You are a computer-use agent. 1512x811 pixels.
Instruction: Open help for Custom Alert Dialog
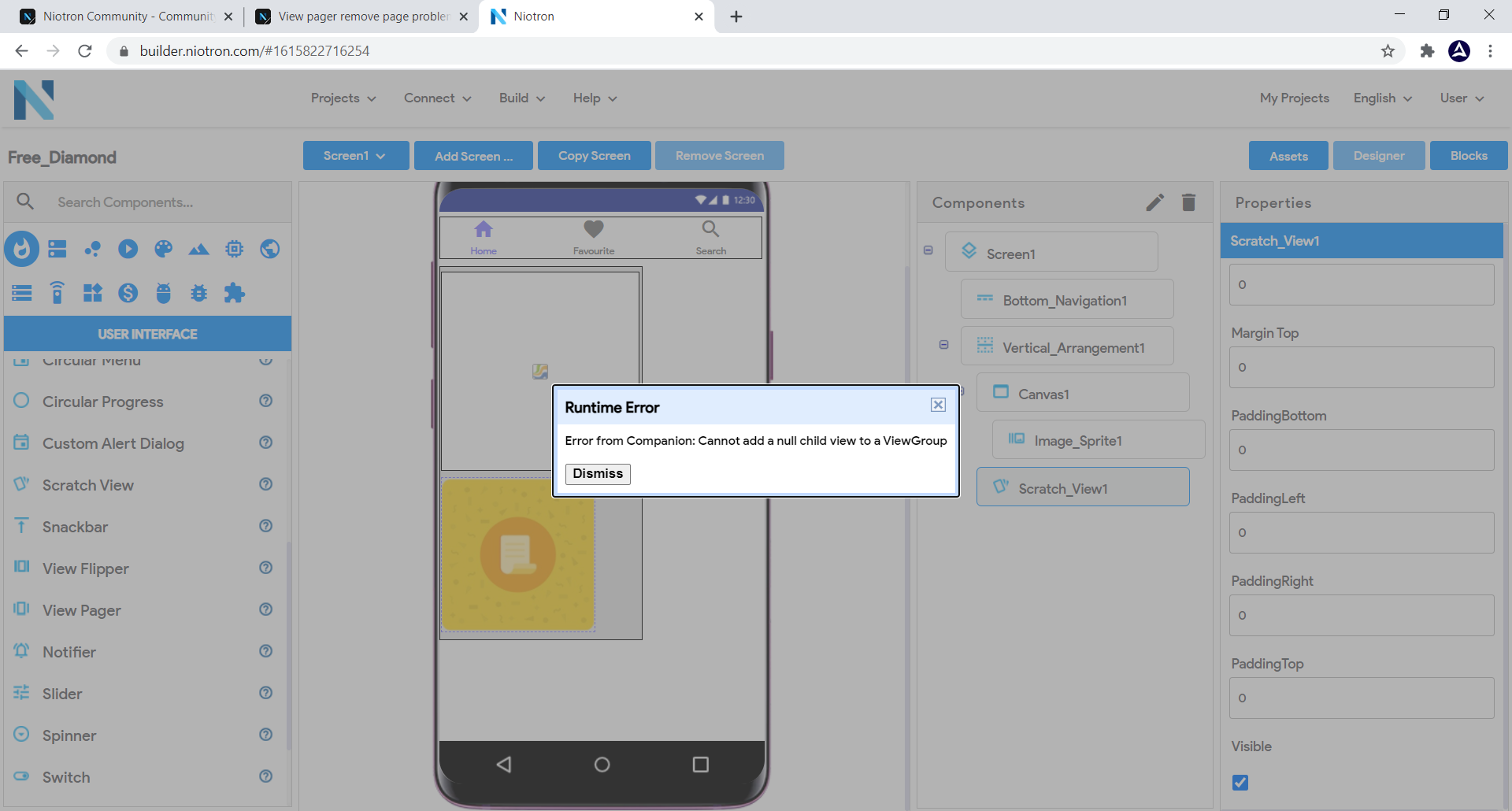coord(266,443)
